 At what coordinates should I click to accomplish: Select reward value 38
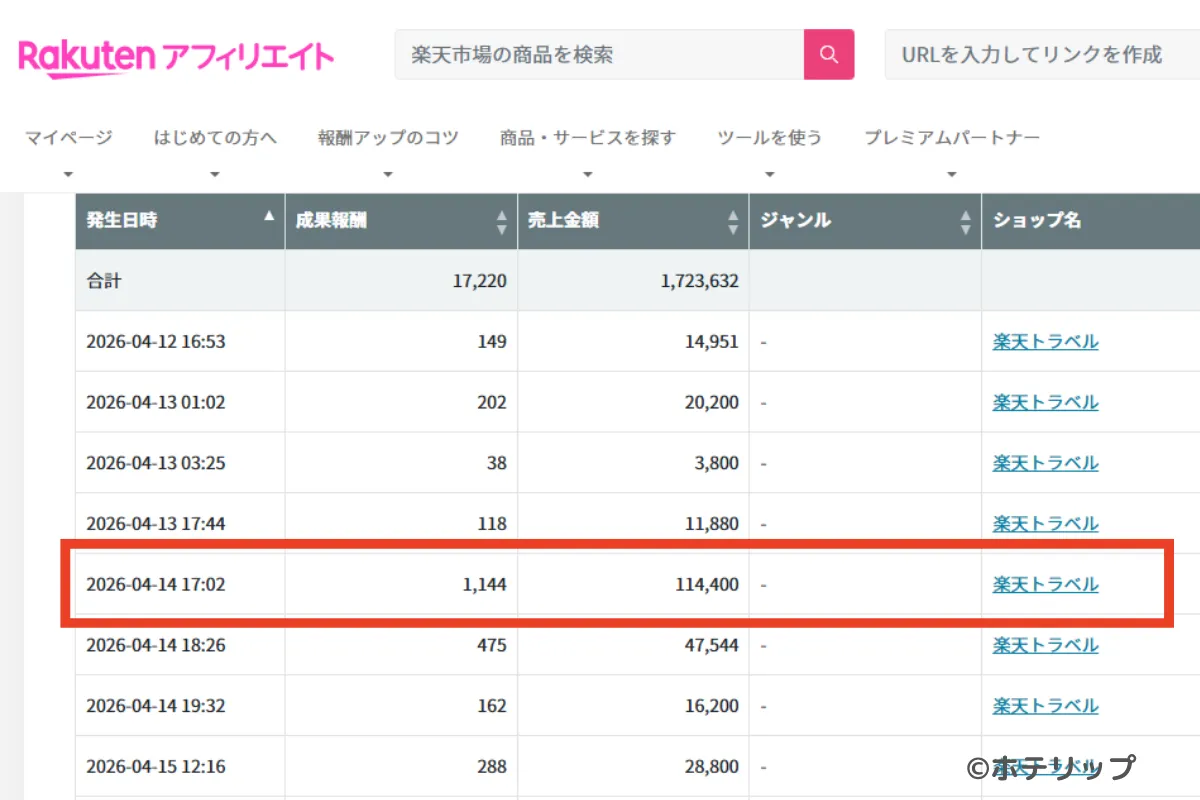[497, 463]
